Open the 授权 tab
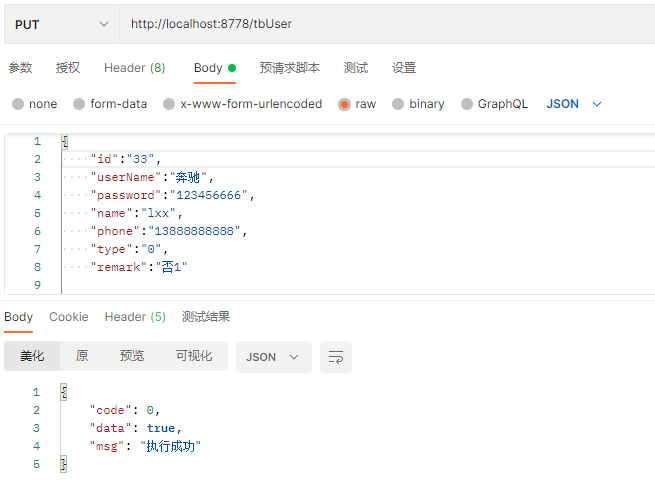 [68, 68]
